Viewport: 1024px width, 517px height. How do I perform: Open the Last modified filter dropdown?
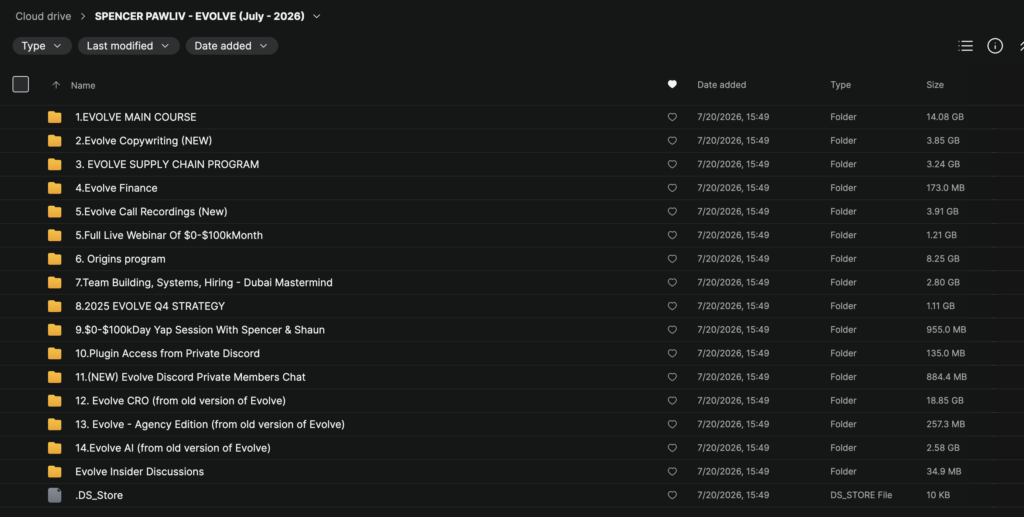(x=129, y=46)
